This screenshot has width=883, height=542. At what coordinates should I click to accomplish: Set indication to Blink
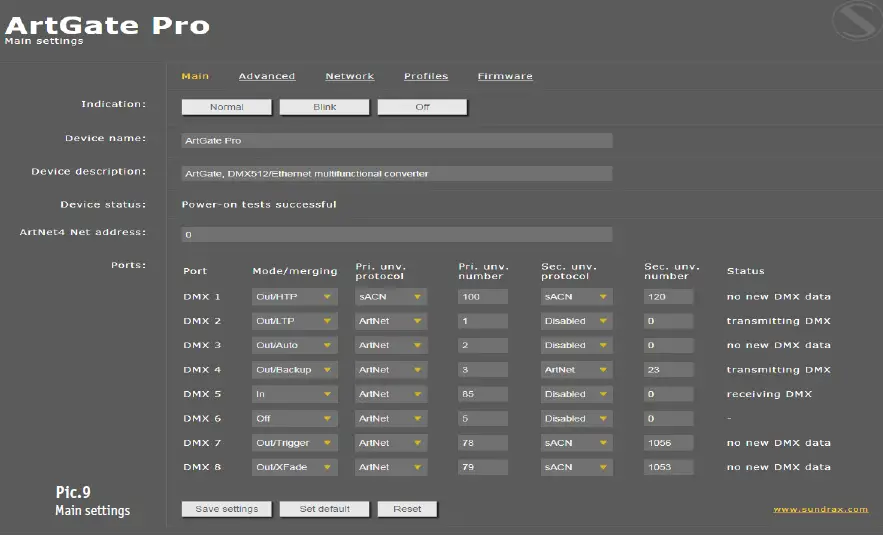(x=324, y=107)
